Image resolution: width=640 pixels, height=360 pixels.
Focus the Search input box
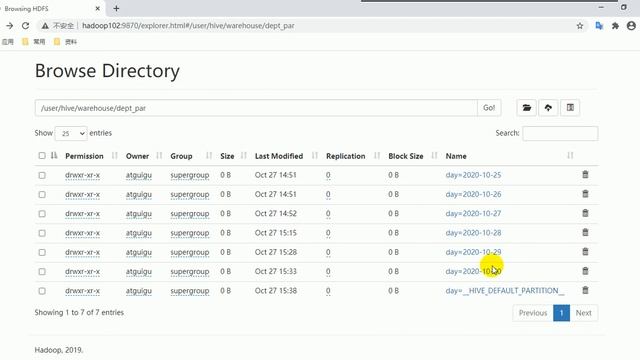560,133
